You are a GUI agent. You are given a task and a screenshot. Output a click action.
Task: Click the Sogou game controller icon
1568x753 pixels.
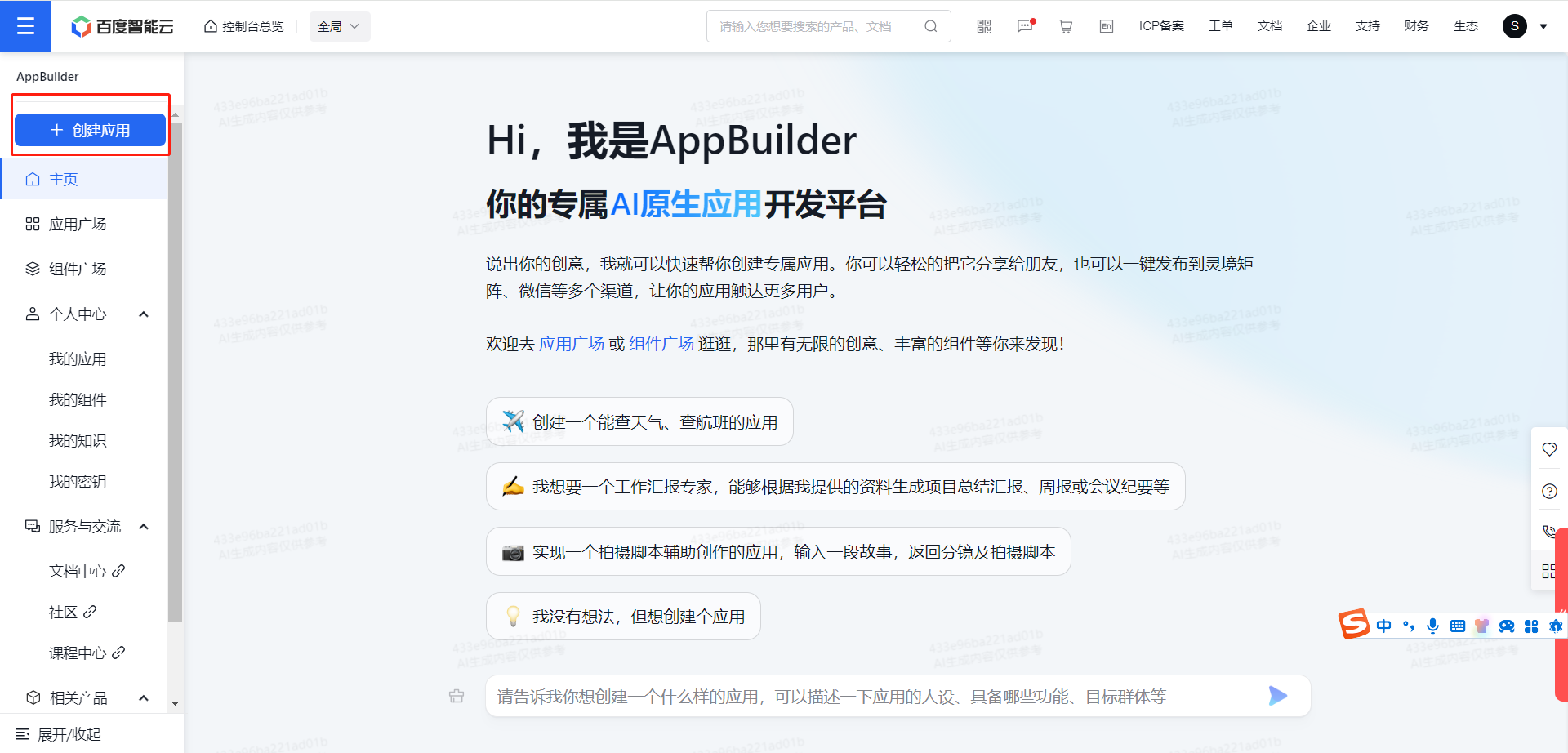pyautogui.click(x=1507, y=626)
